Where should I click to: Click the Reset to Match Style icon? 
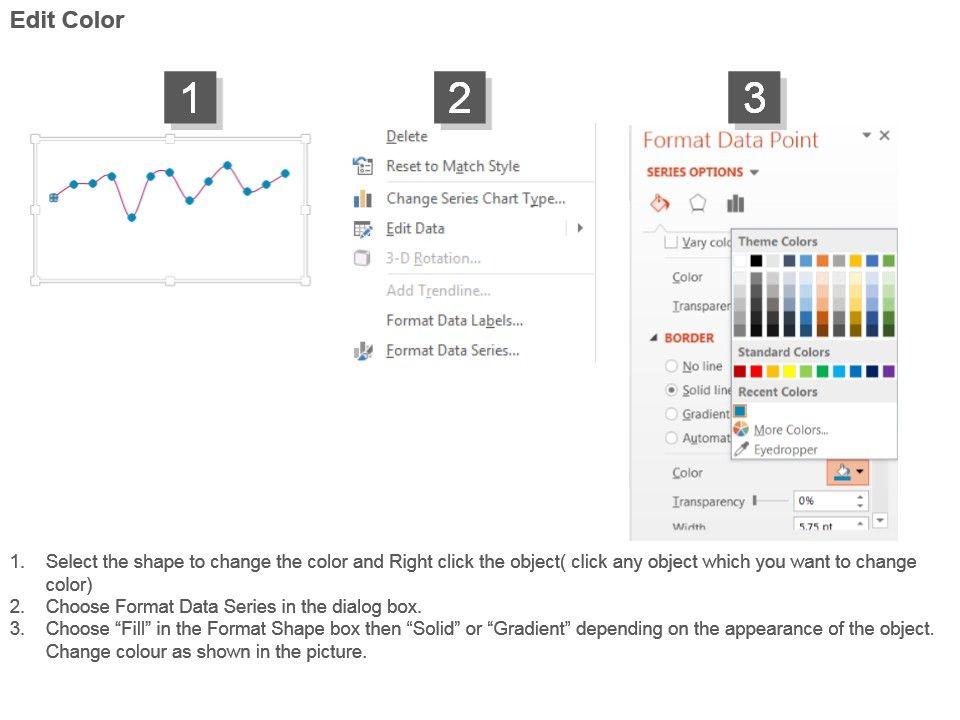[x=362, y=167]
